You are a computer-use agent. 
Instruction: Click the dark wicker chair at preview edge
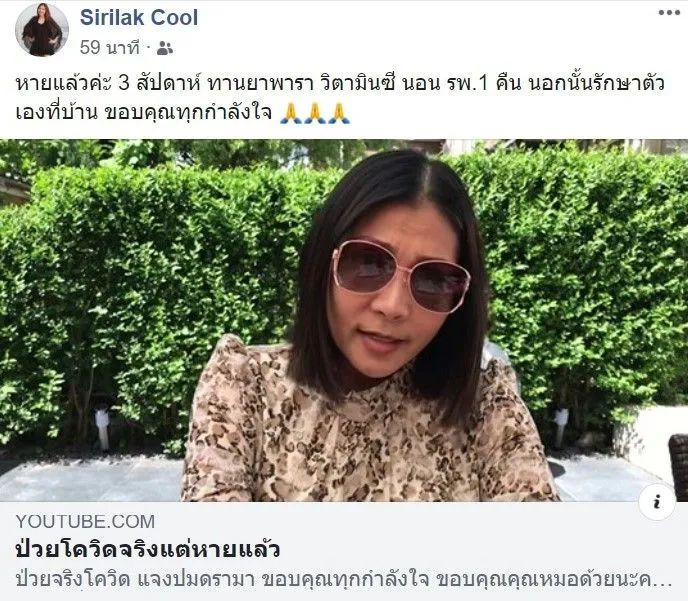[x=678, y=467]
